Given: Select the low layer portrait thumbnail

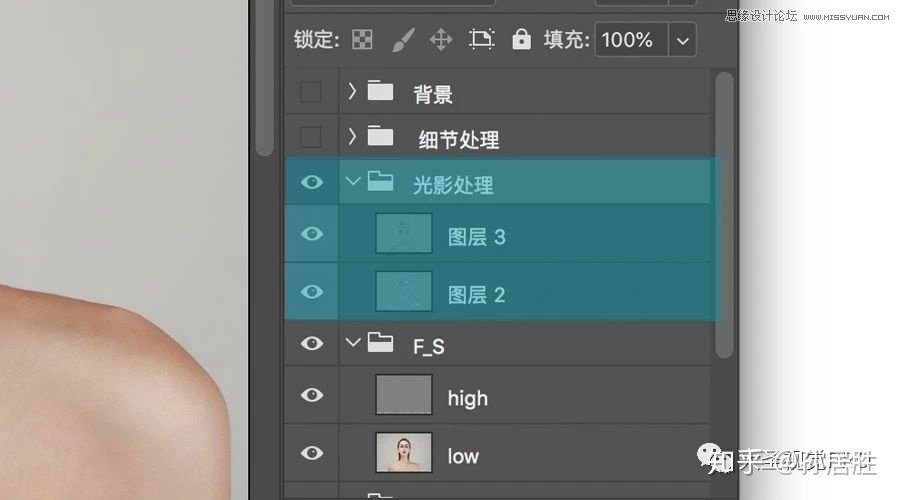Looking at the screenshot, I should coord(404,452).
